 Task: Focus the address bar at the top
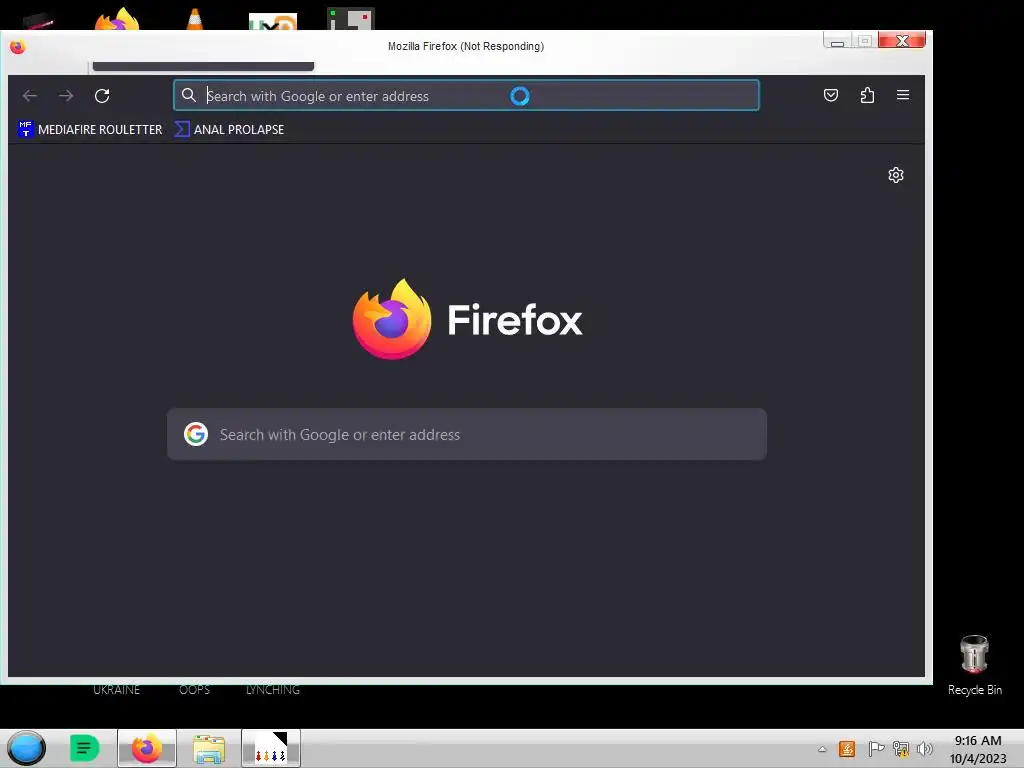(466, 95)
